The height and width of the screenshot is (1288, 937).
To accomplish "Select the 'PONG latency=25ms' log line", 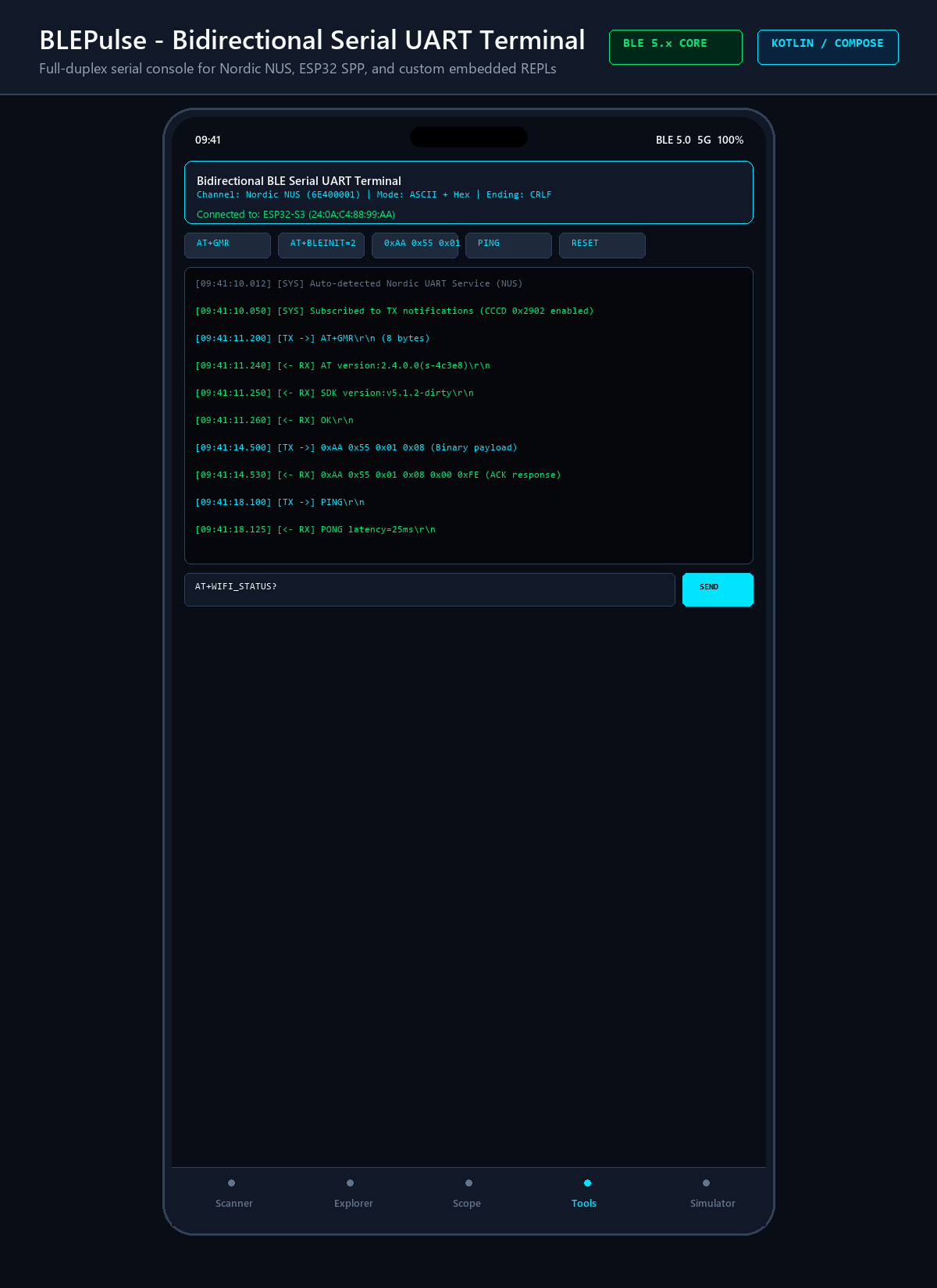I will (x=315, y=530).
